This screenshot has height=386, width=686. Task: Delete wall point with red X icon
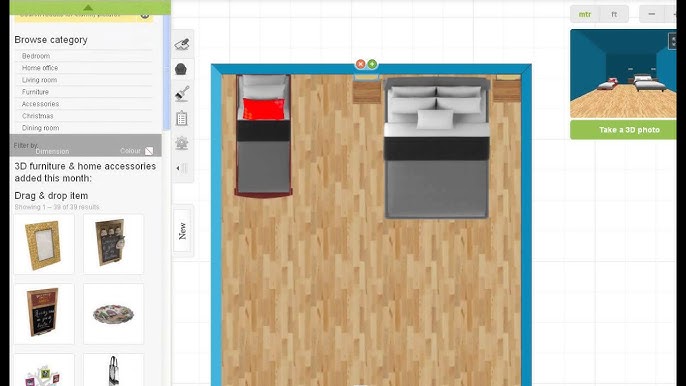(360, 64)
